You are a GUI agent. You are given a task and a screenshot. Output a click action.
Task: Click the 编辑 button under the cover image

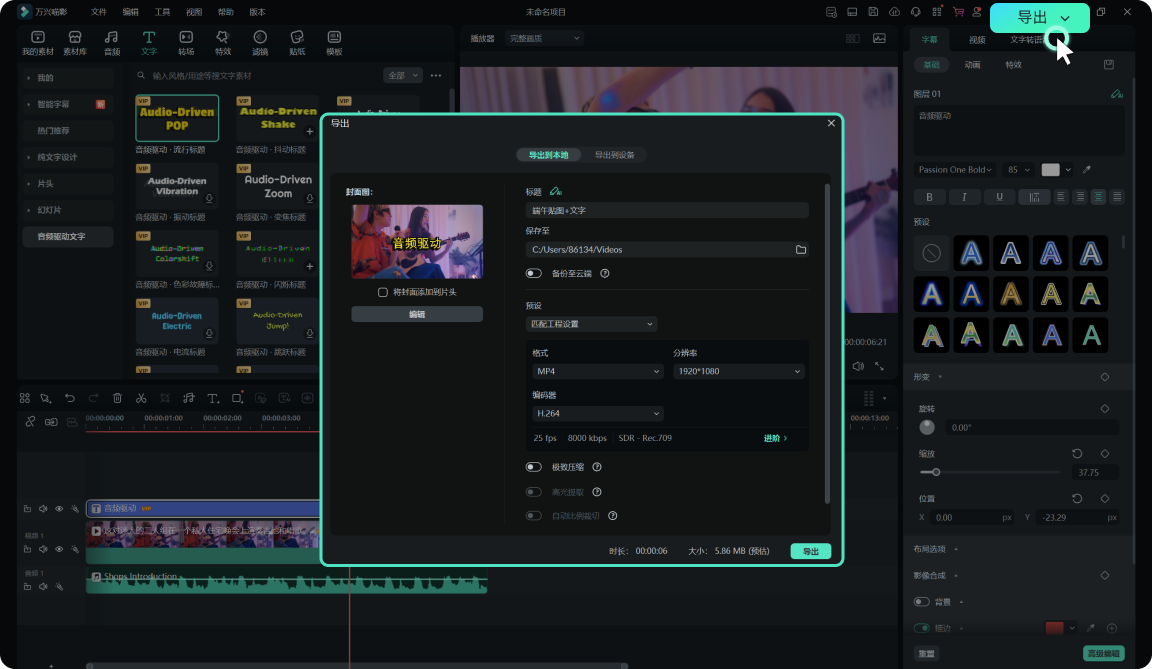click(x=417, y=314)
